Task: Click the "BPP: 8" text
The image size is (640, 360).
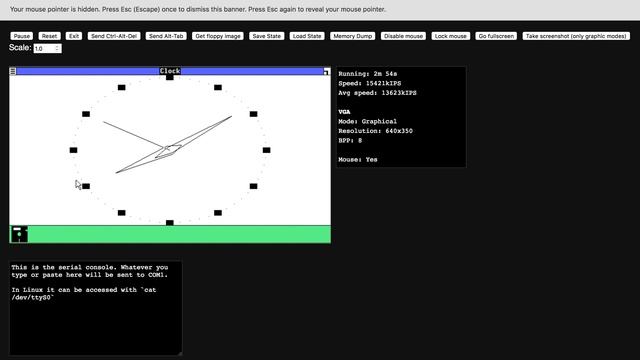Action: (x=350, y=140)
